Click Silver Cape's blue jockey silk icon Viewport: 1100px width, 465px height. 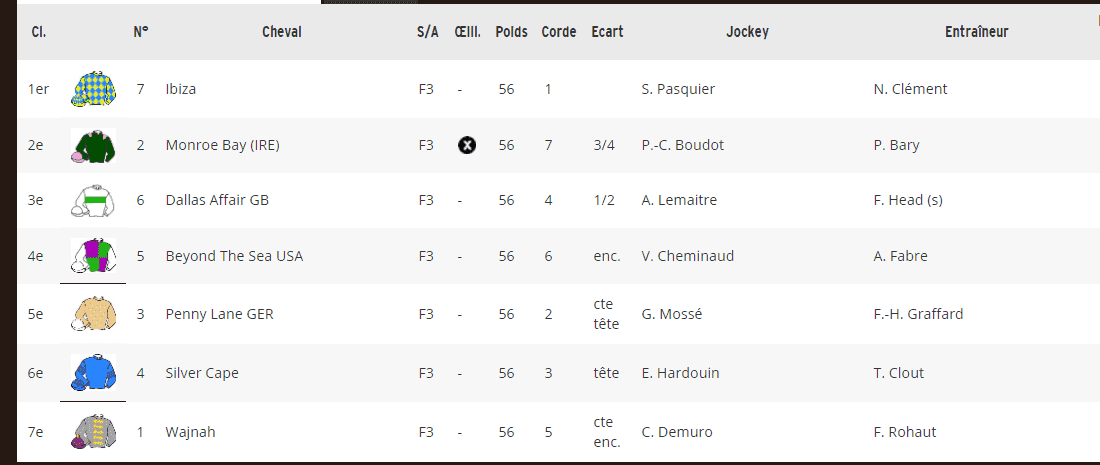pos(93,373)
